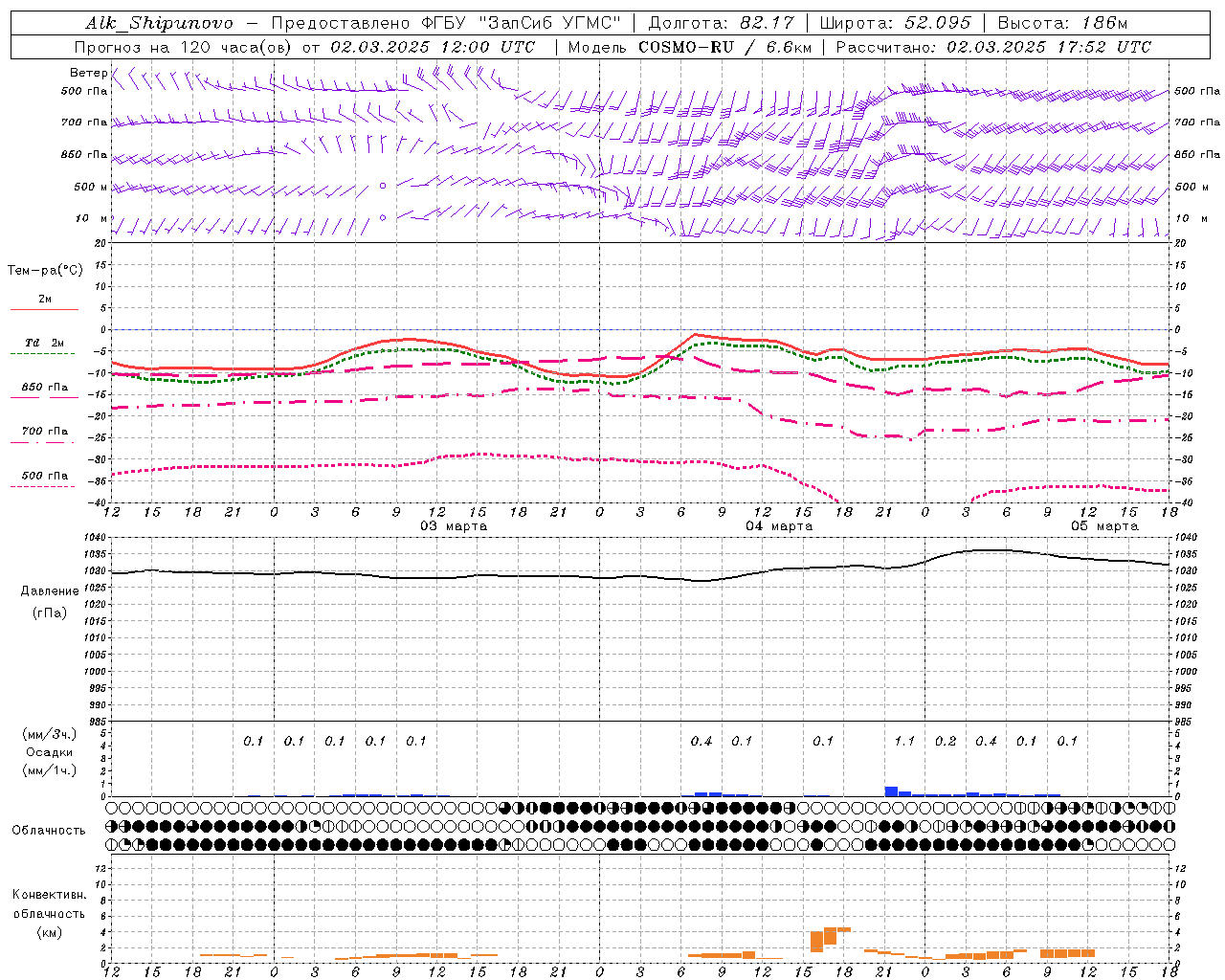Screen dimensions: 1225x980
Task: Click the station name Alk_Shipunovo
Action: click(159, 23)
